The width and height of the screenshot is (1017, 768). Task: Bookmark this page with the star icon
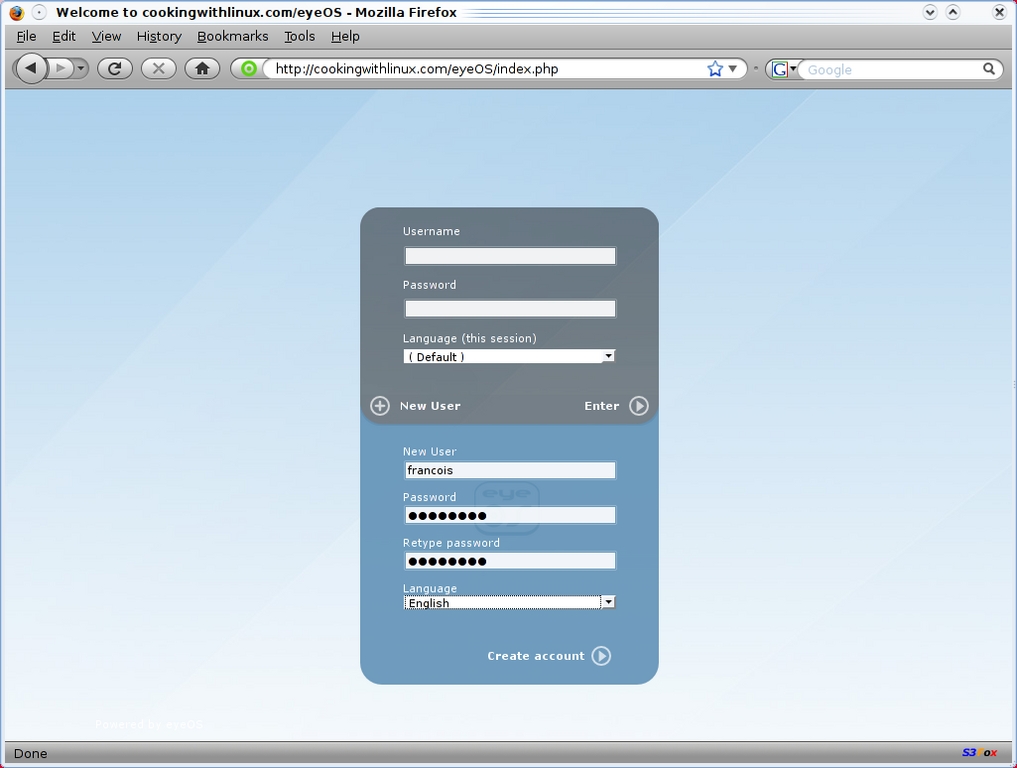(715, 69)
